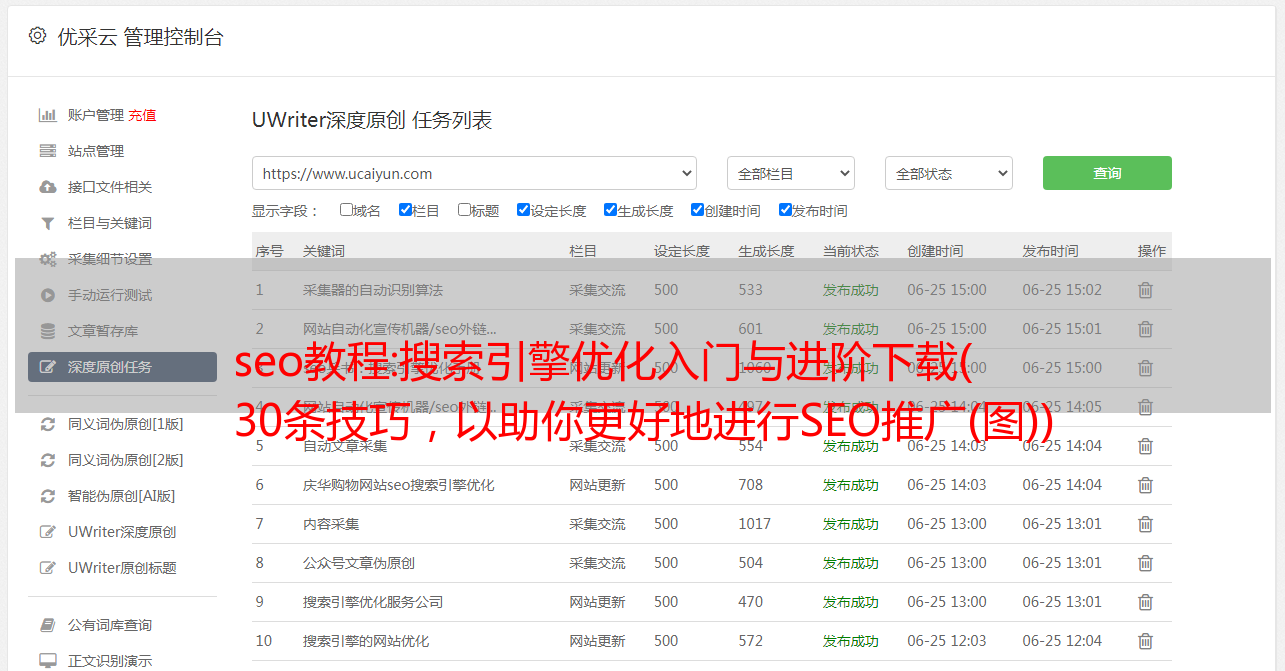
Task: Click keyword 搜索引擎的网站优化
Action: [x=366, y=641]
